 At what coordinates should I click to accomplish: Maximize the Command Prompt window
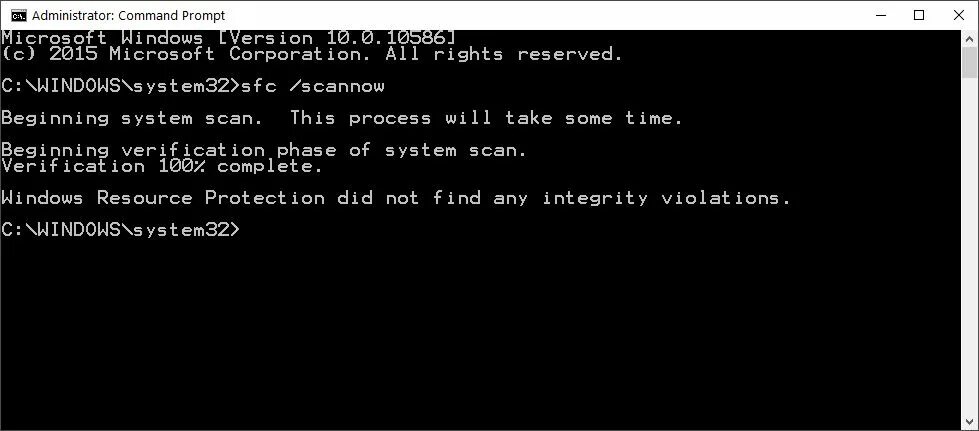(919, 15)
